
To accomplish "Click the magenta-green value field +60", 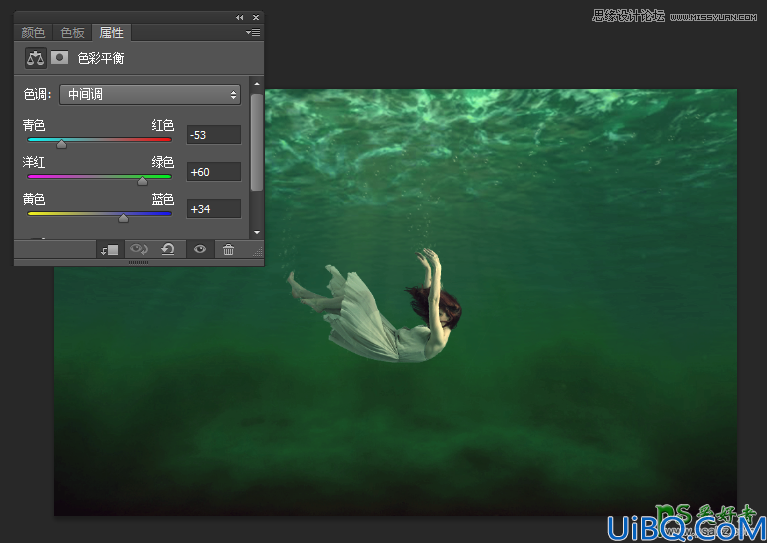I will (x=214, y=172).
